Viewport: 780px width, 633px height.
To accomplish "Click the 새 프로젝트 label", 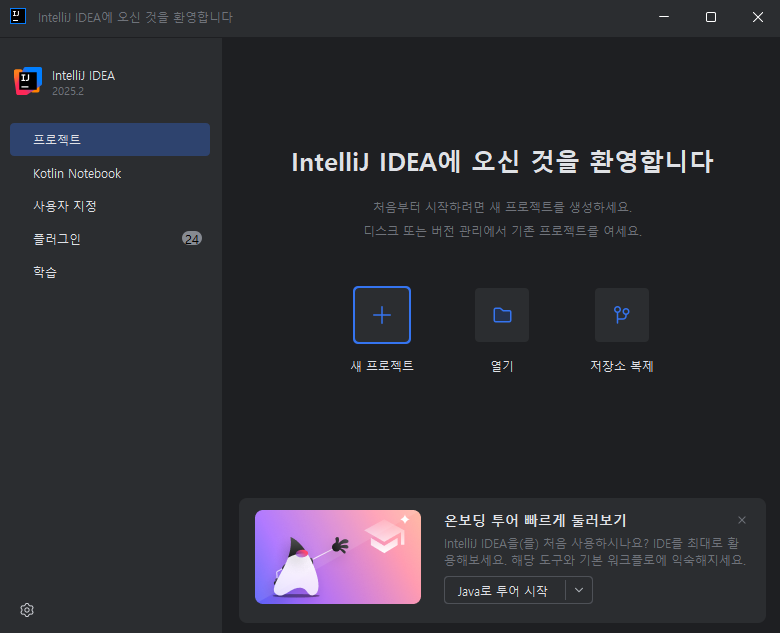I will pos(382,366).
